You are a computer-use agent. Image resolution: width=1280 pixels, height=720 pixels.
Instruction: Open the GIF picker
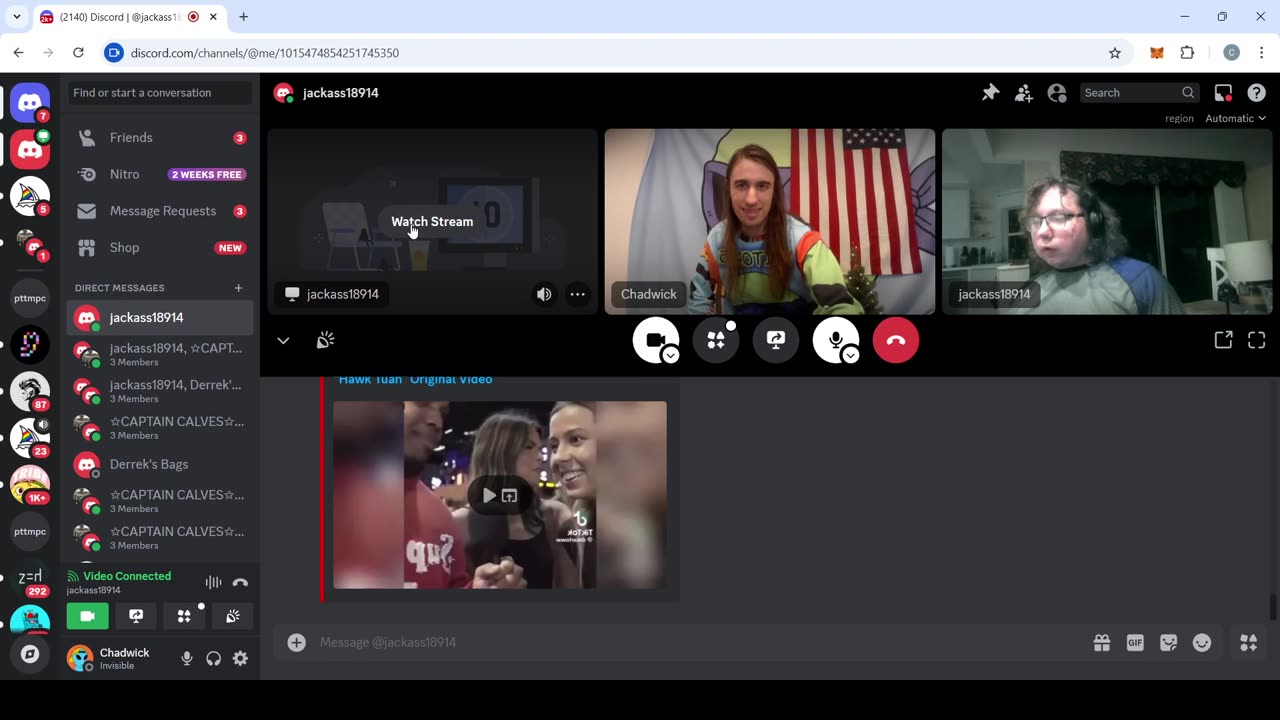click(1135, 643)
